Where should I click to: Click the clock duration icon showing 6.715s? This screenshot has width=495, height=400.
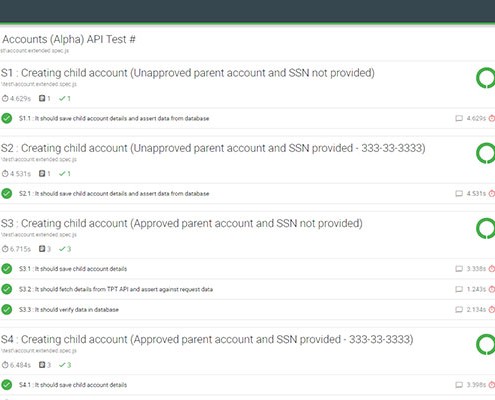click(5, 249)
